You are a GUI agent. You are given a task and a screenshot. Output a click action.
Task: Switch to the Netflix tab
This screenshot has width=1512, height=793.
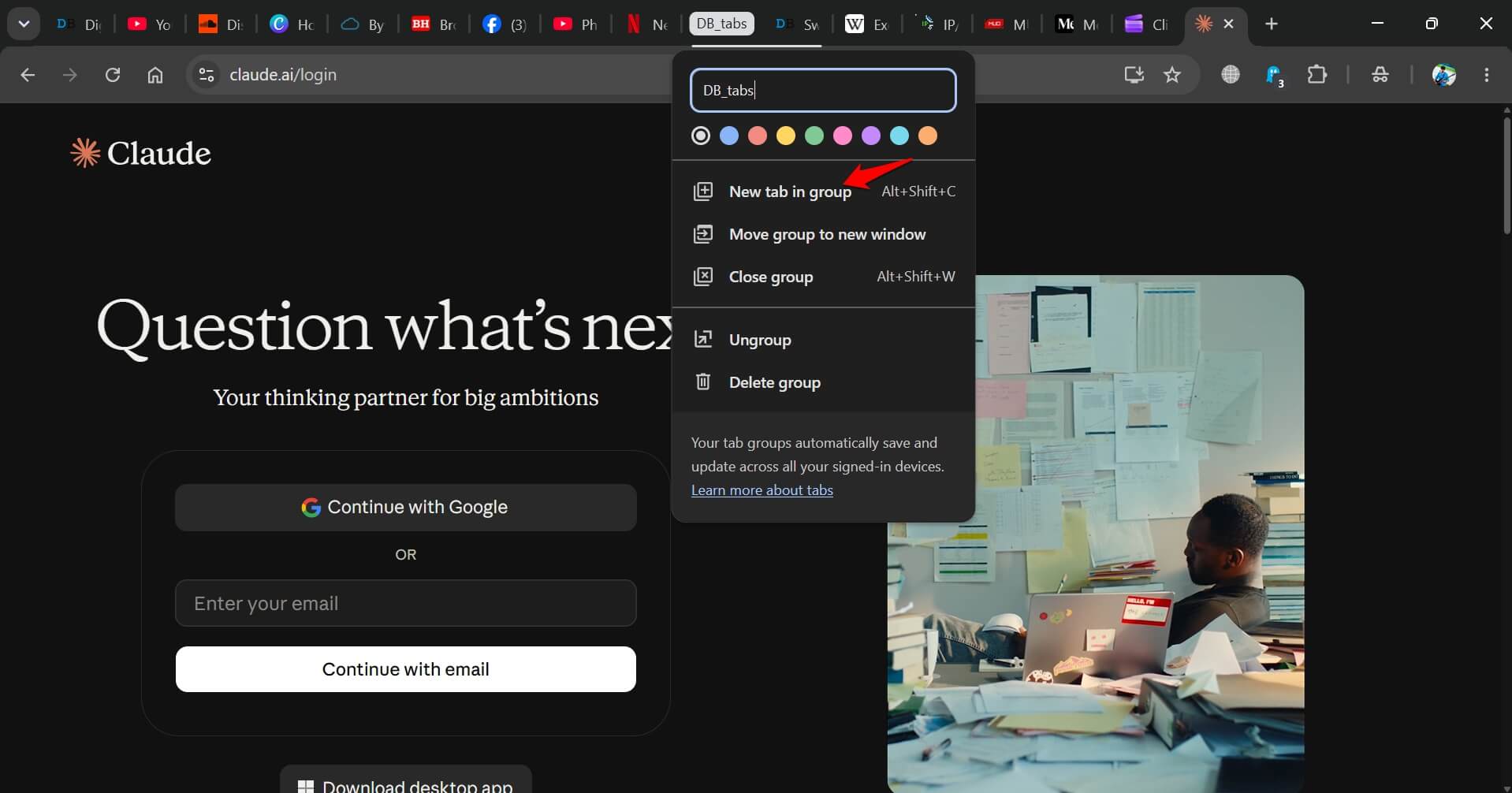pos(646,24)
